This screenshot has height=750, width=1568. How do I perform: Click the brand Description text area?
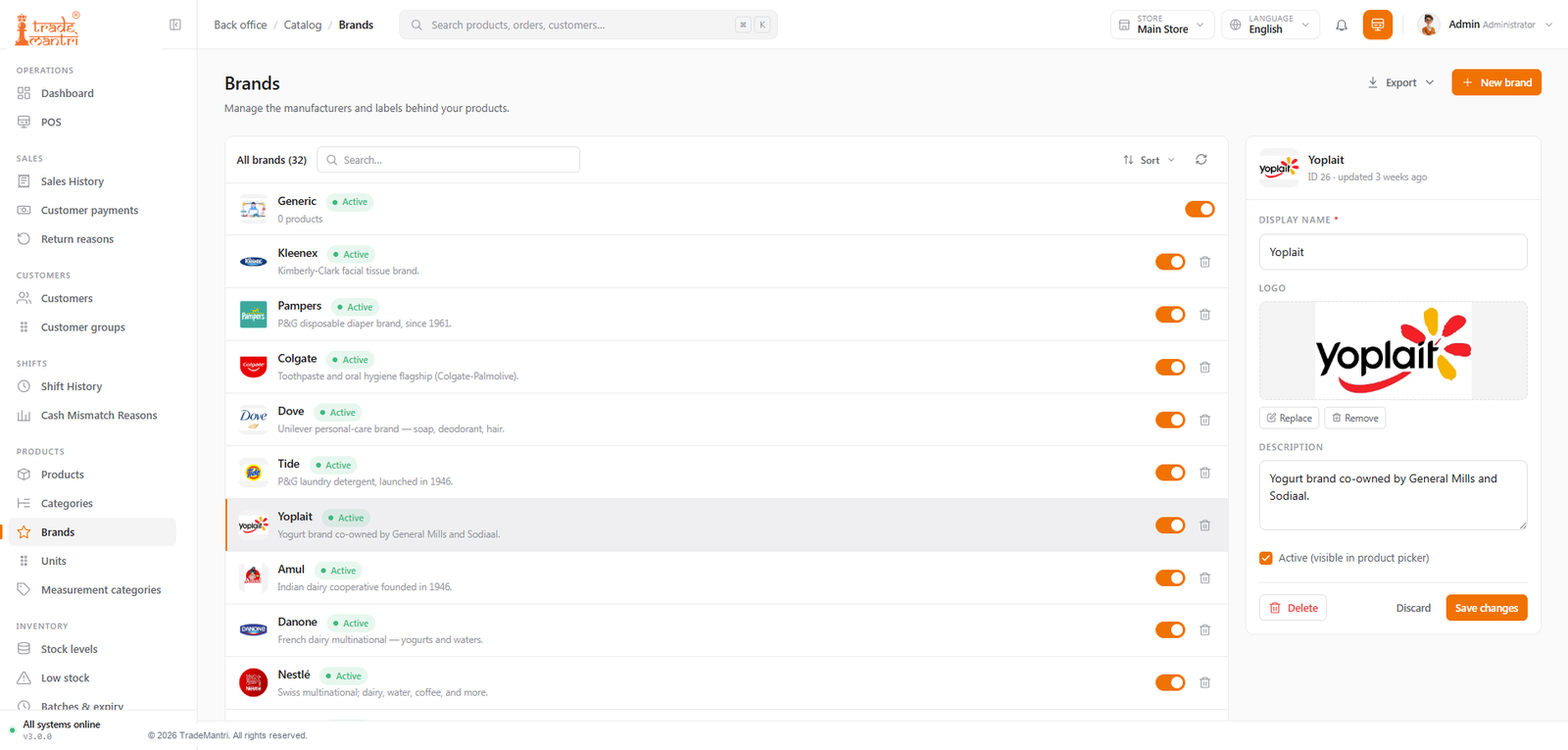pyautogui.click(x=1393, y=495)
